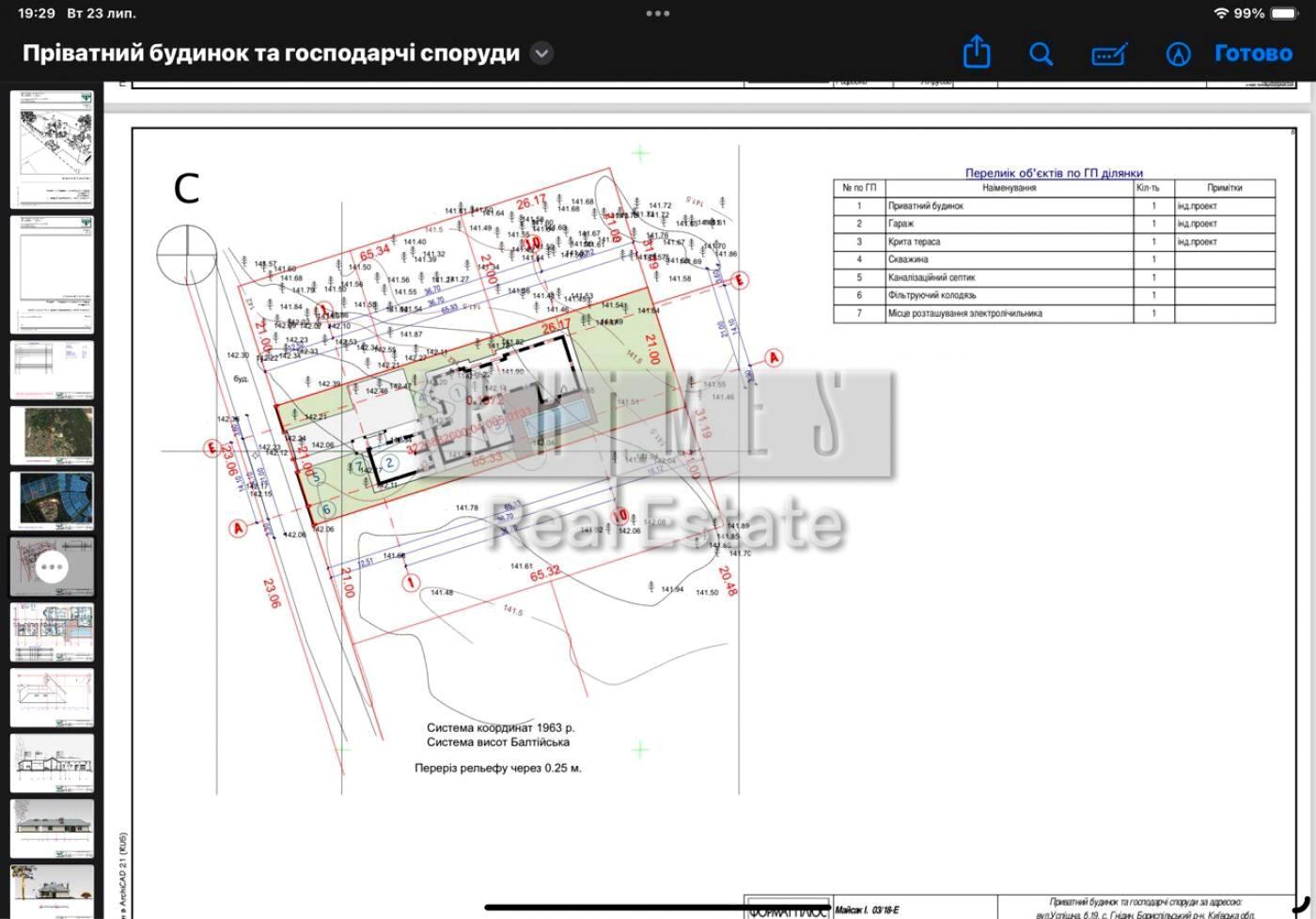Tap the home indicator bar at bottom
1316x919 pixels.
pos(658,907)
